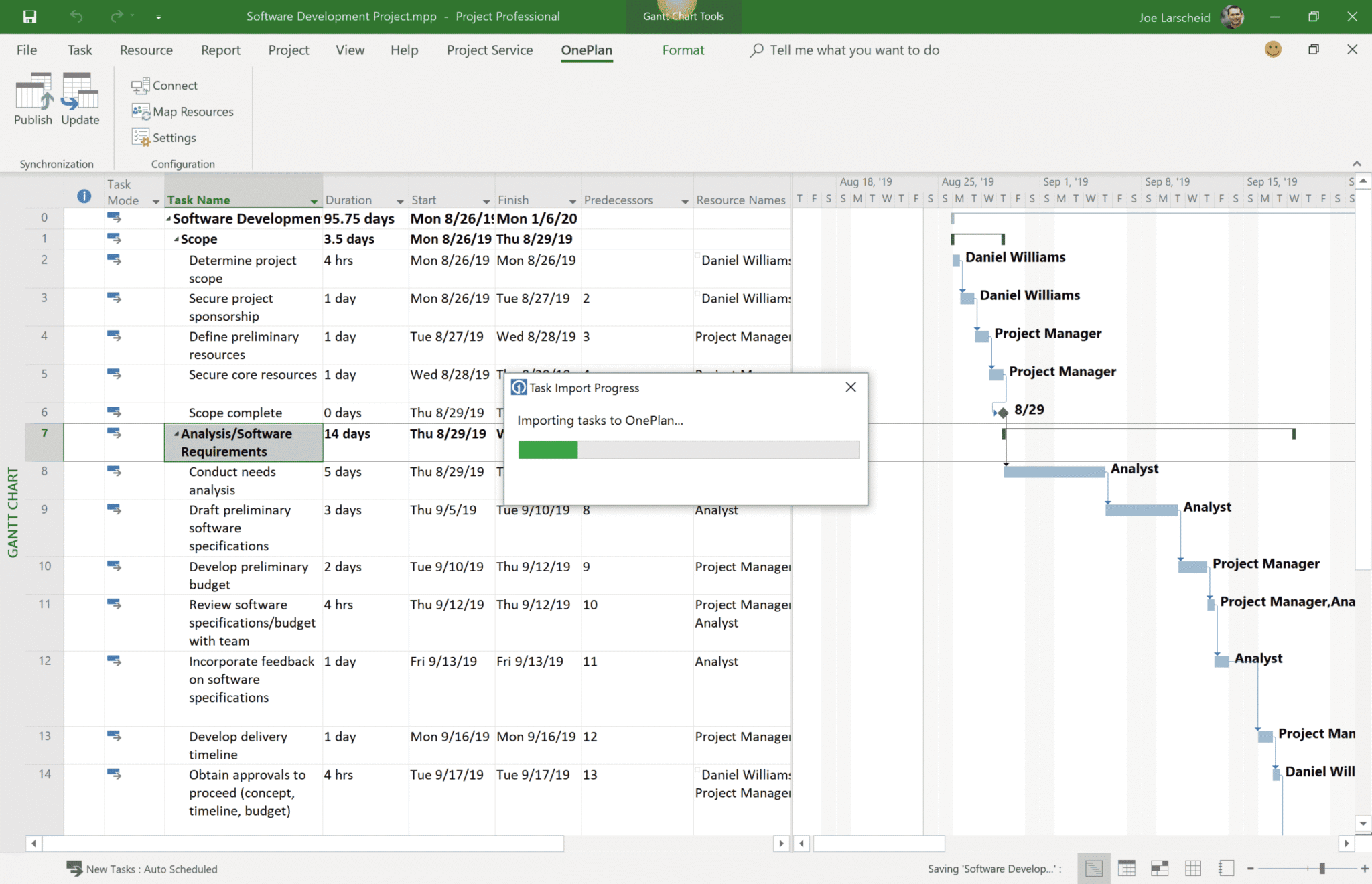Click the Tell me search magnifier
Image resolution: width=1372 pixels, height=884 pixels.
[x=756, y=50]
